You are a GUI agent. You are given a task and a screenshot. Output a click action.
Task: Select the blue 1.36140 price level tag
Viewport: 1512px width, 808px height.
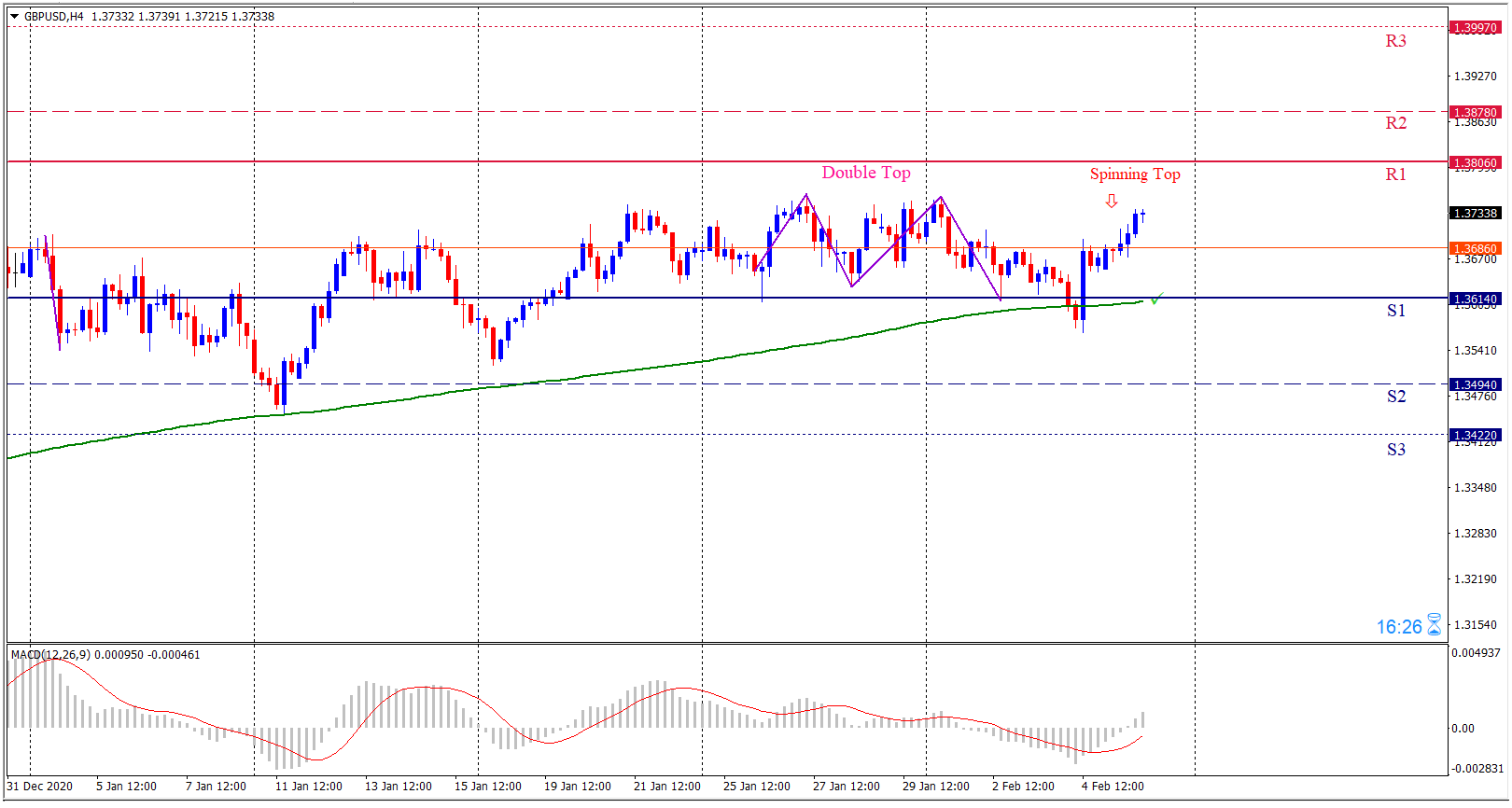1475,300
